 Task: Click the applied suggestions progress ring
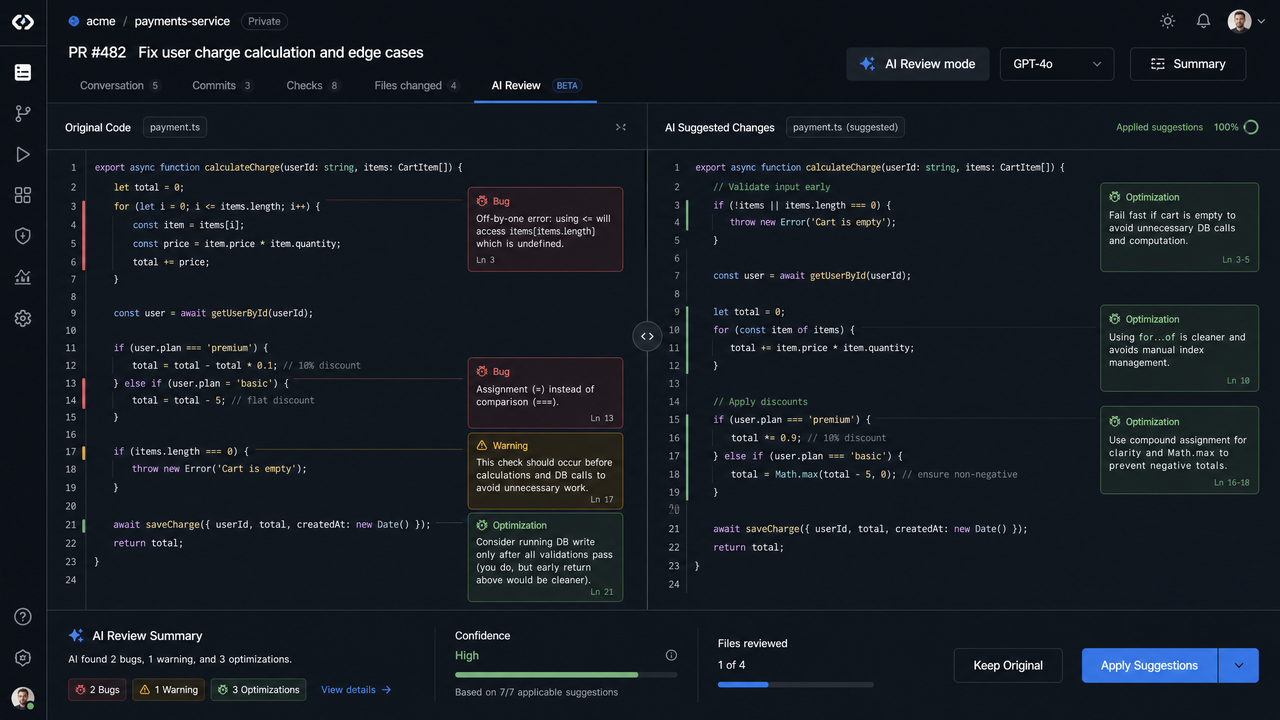[x=1252, y=127]
